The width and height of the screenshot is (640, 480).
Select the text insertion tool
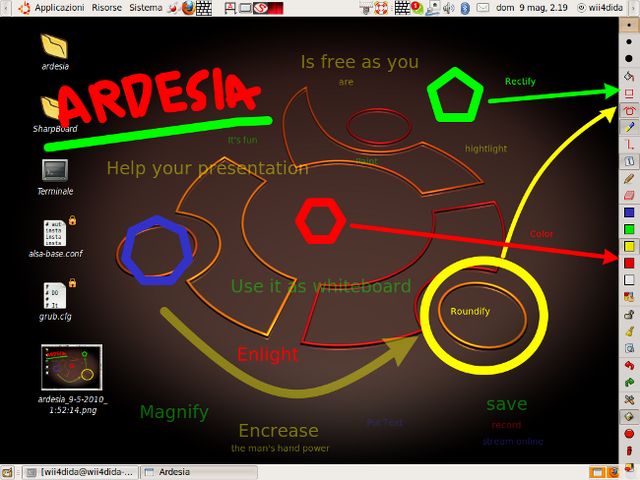tap(629, 161)
